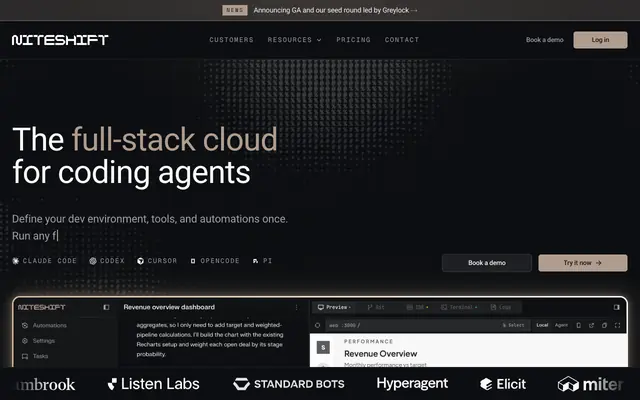640x400 pixels.
Task: Click the Revenue overview dashboard title
Action: (169, 307)
